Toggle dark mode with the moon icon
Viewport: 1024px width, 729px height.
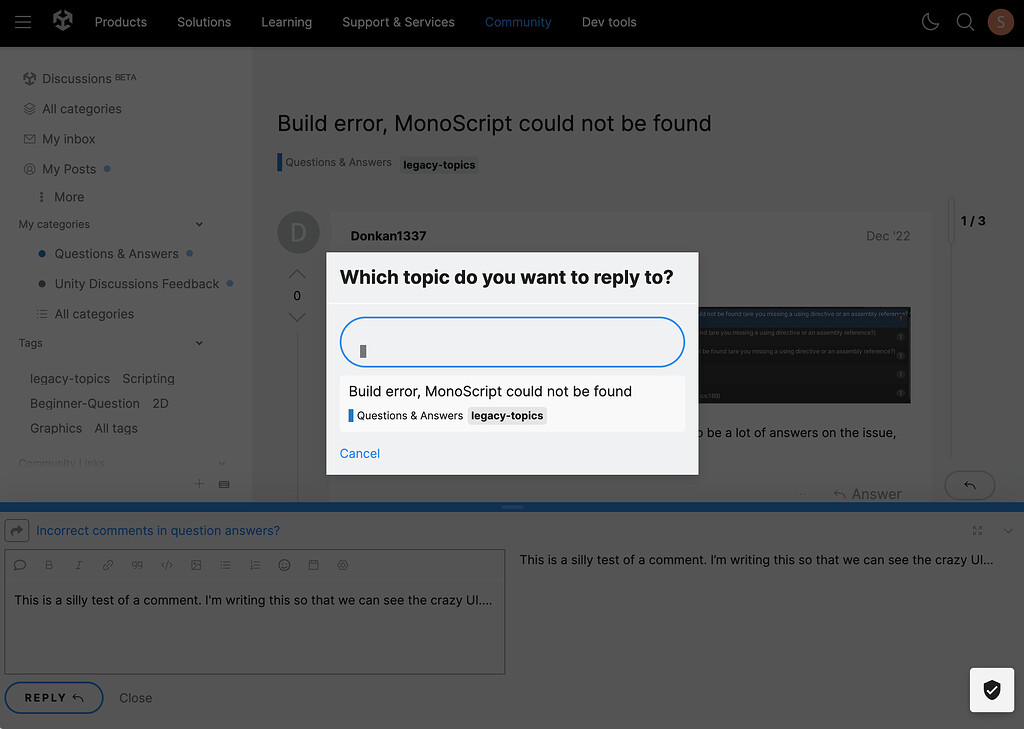pos(930,21)
